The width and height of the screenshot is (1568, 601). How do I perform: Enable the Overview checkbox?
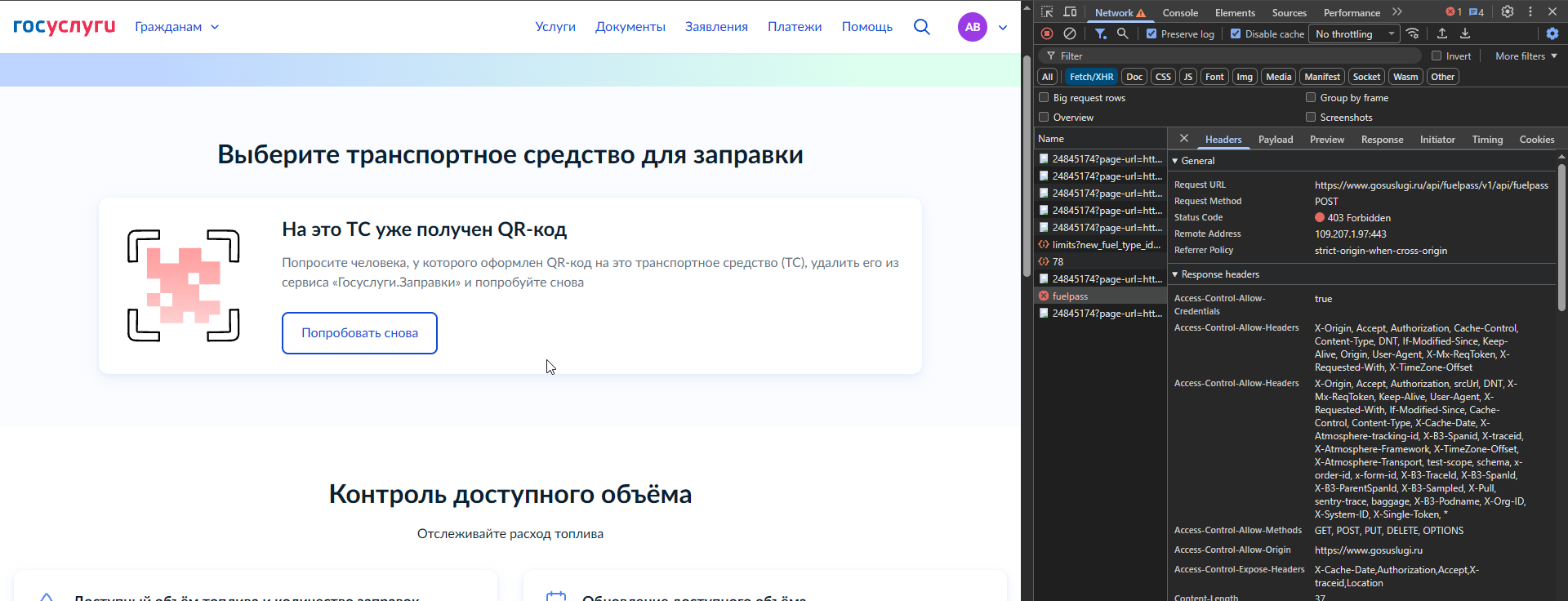click(x=1044, y=118)
